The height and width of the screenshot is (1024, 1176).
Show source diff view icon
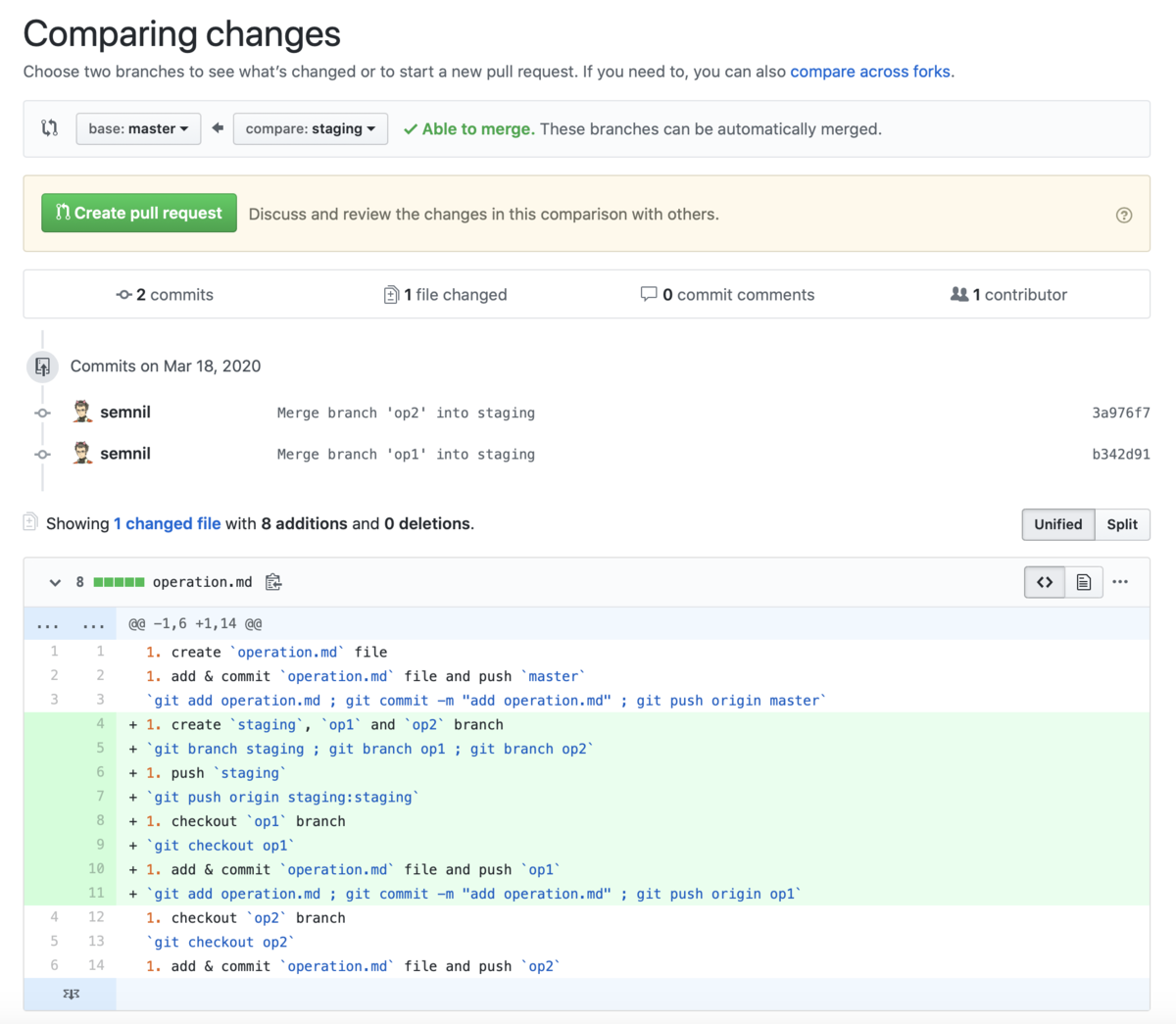pyautogui.click(x=1045, y=582)
